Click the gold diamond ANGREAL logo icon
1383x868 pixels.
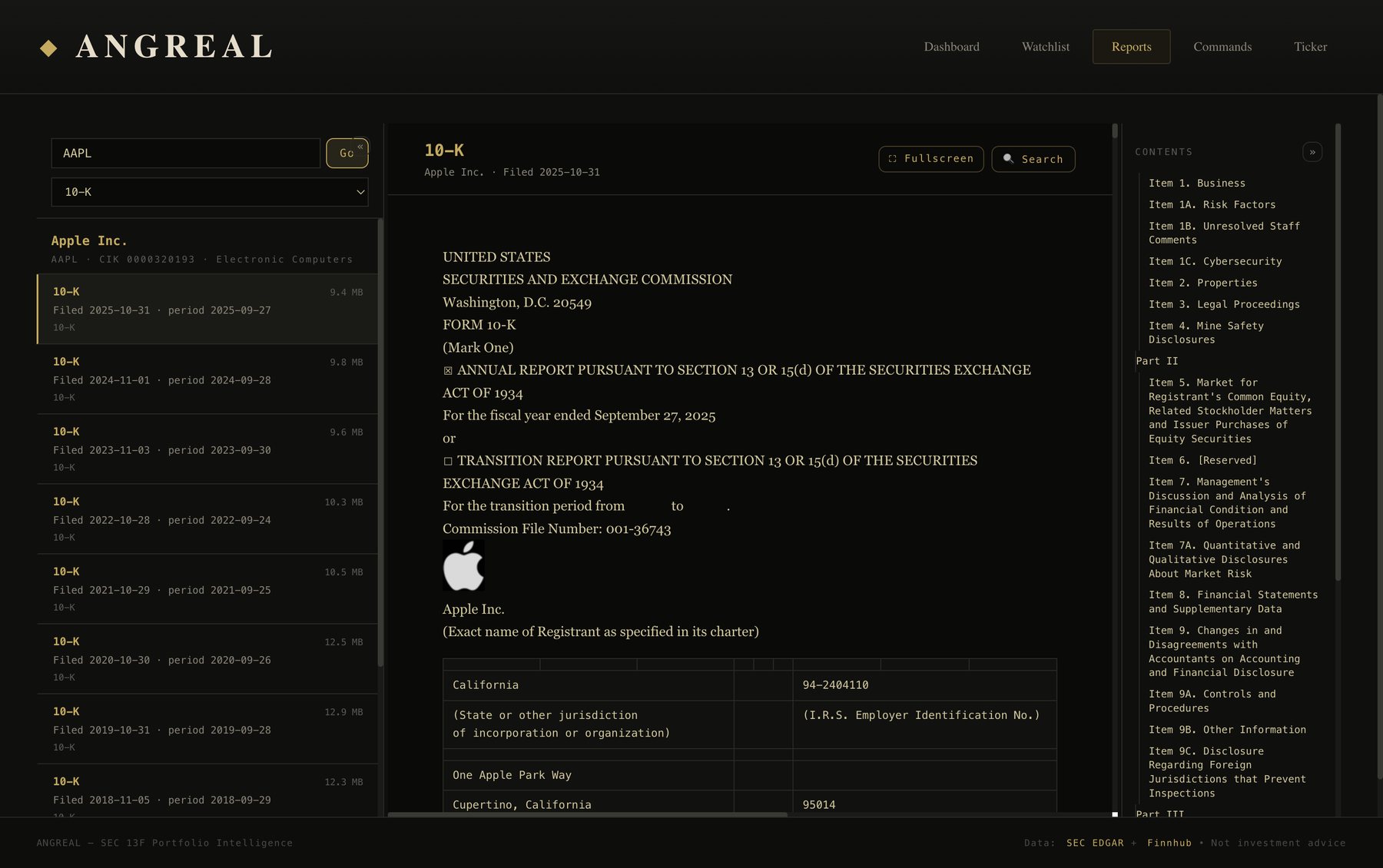(x=48, y=48)
